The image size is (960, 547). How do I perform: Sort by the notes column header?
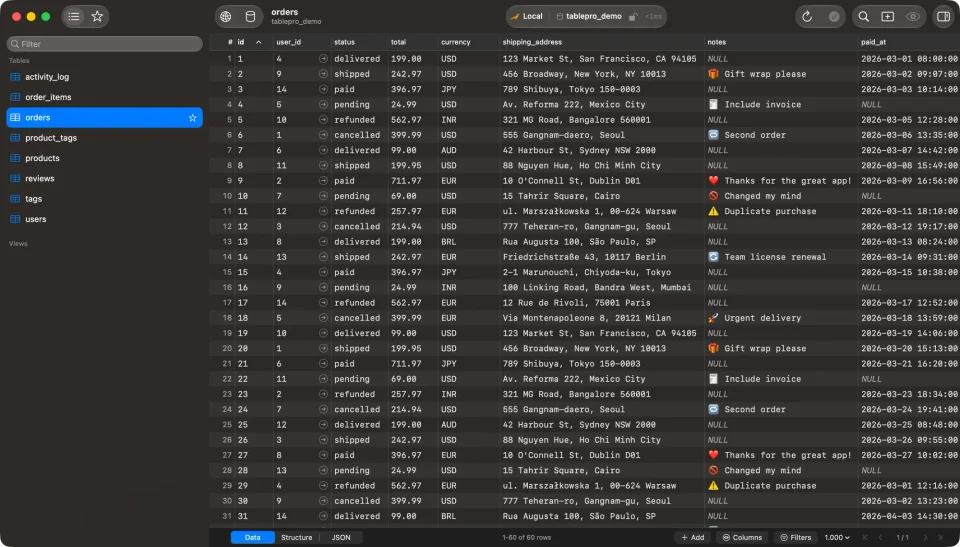pos(781,42)
